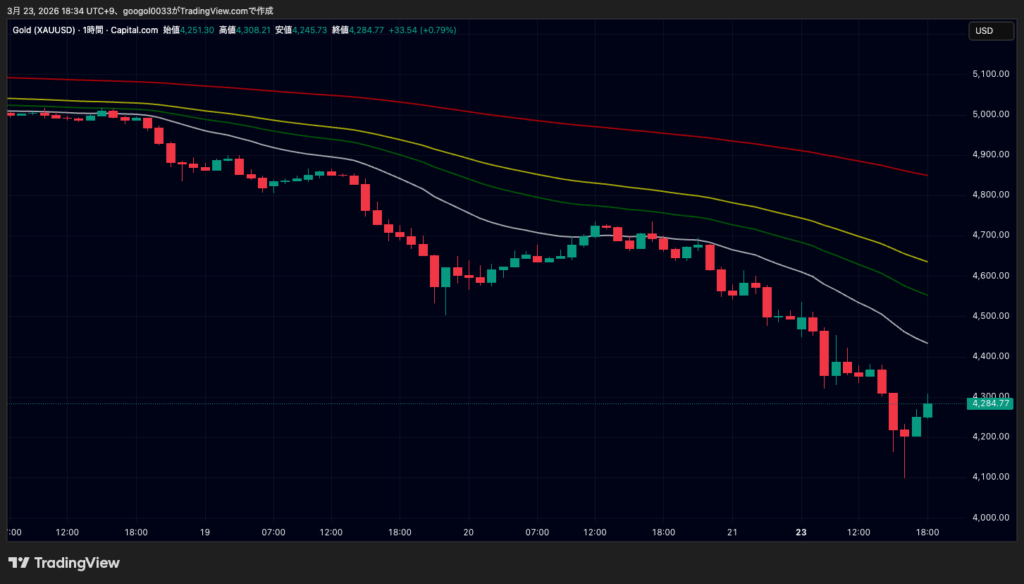Click the 5,100.00 level on the price scale
Screen dimensions: 1024x584
(990, 72)
